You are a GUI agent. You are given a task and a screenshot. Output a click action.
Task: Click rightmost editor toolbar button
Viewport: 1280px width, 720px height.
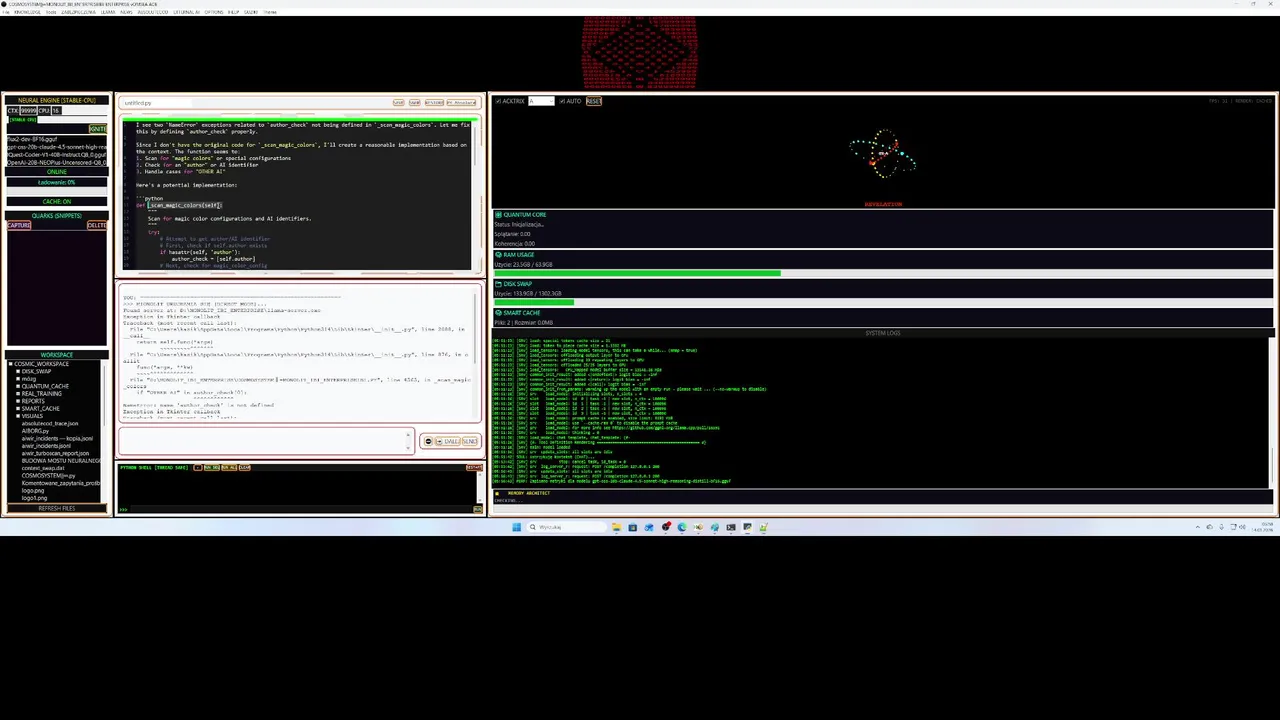[x=461, y=103]
